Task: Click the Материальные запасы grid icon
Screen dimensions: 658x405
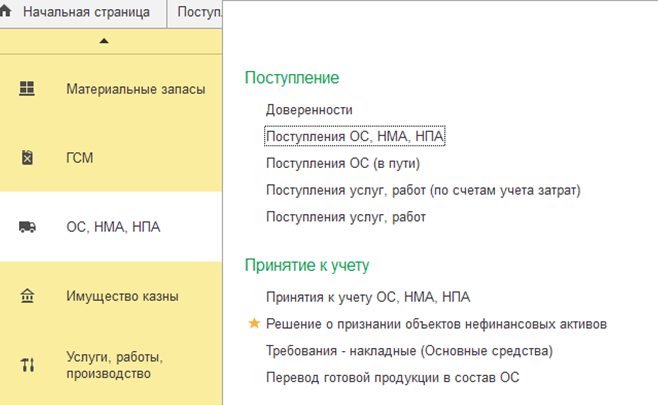Action: (27, 89)
